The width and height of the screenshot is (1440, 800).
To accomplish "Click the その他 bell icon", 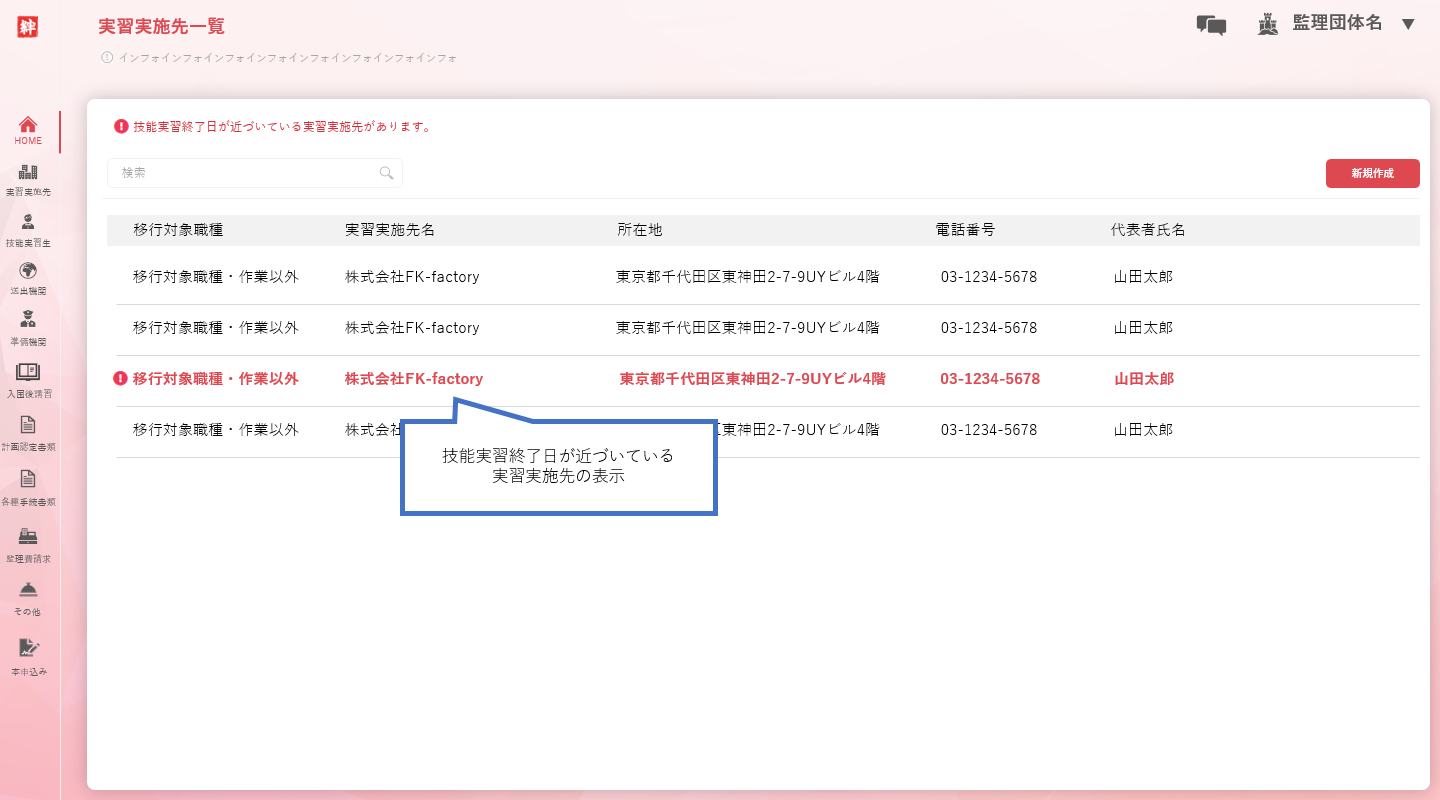I will [x=28, y=590].
